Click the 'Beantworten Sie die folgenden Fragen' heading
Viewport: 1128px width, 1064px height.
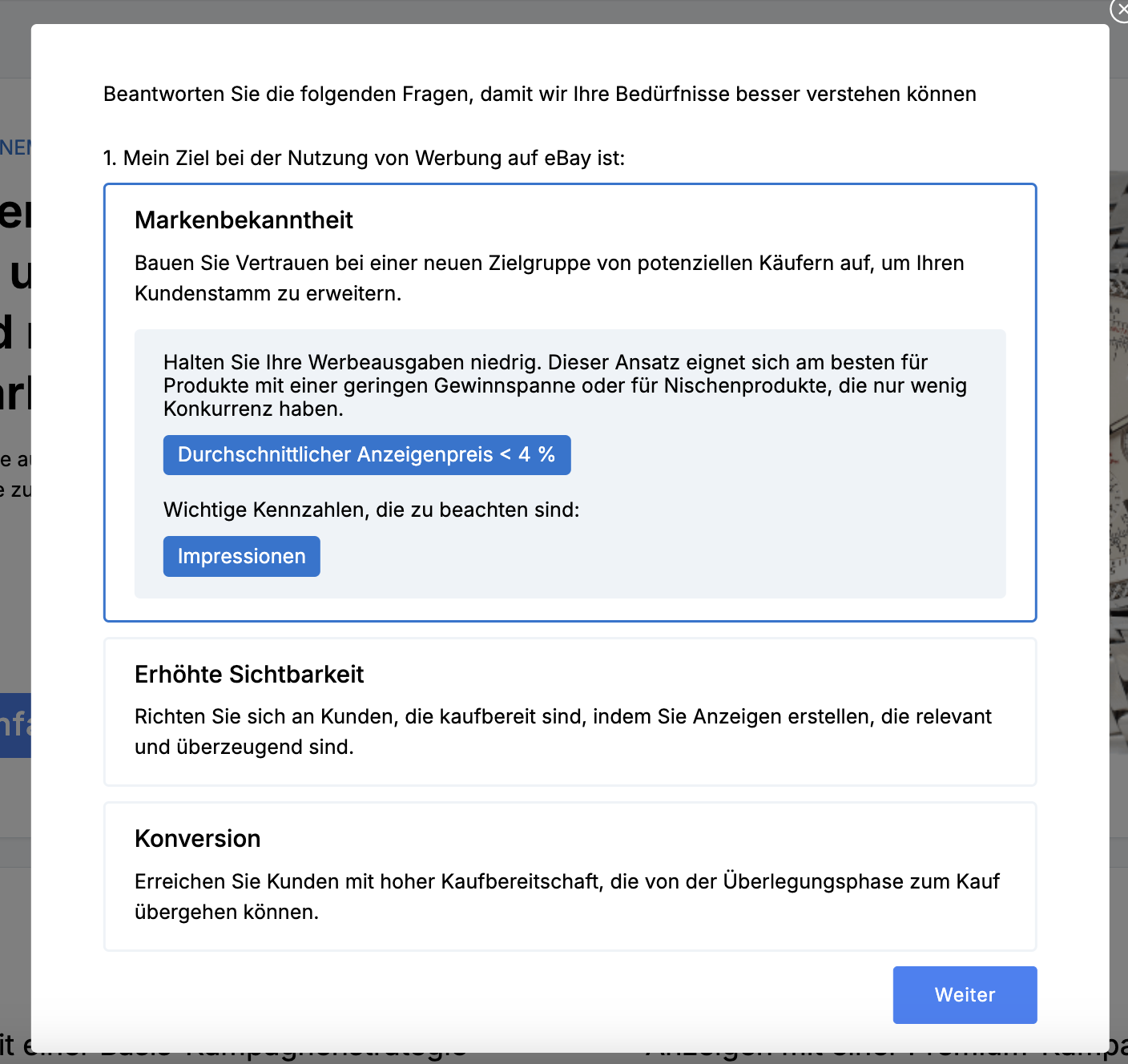click(x=540, y=94)
